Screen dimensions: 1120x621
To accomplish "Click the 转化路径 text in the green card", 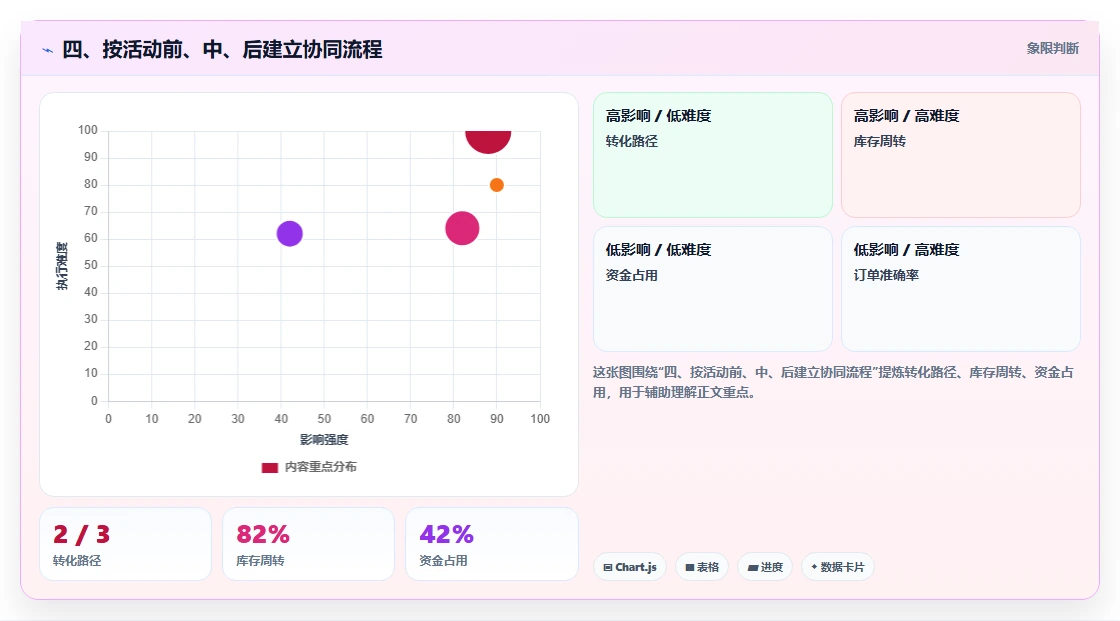I will pos(631,141).
